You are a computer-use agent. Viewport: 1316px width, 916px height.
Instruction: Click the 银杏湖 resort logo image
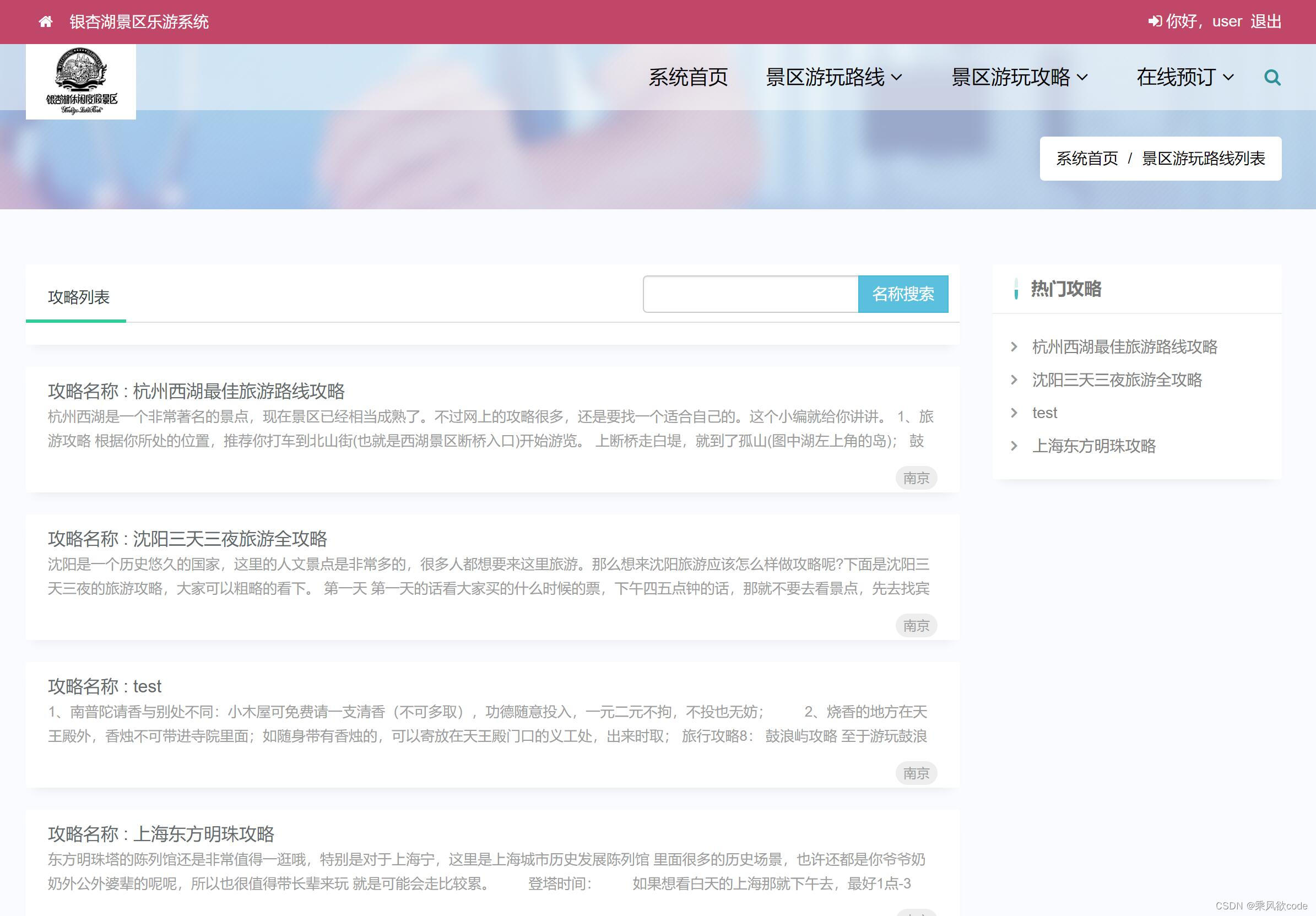tap(81, 82)
